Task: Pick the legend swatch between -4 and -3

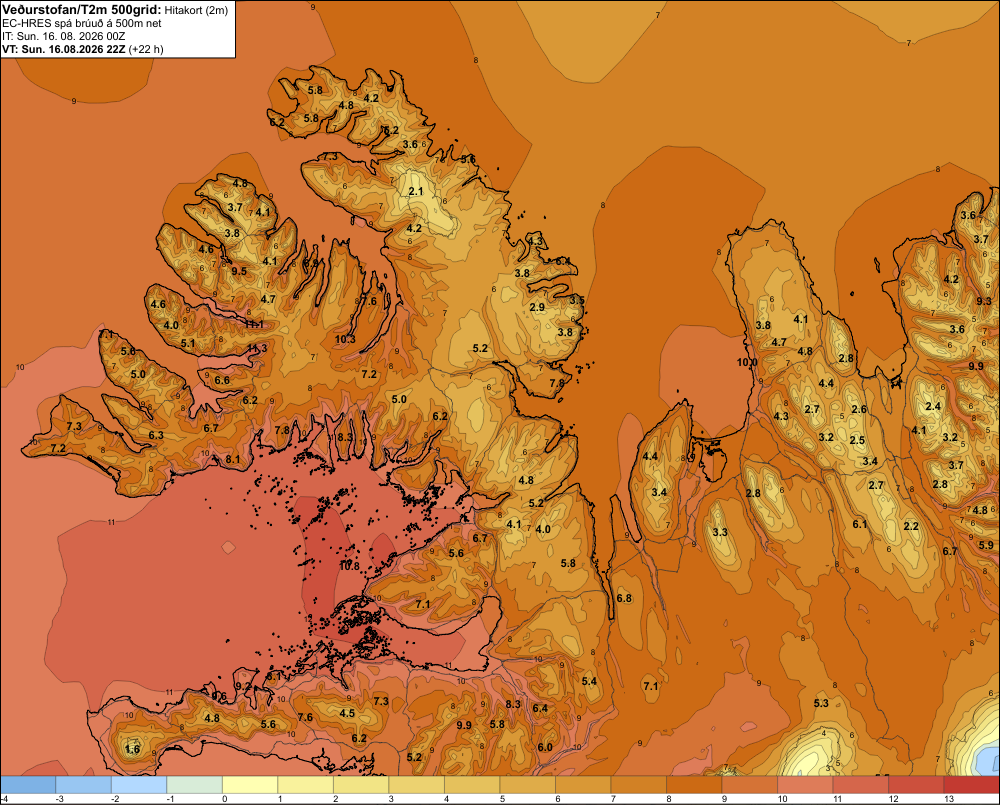Action: pyautogui.click(x=28, y=785)
